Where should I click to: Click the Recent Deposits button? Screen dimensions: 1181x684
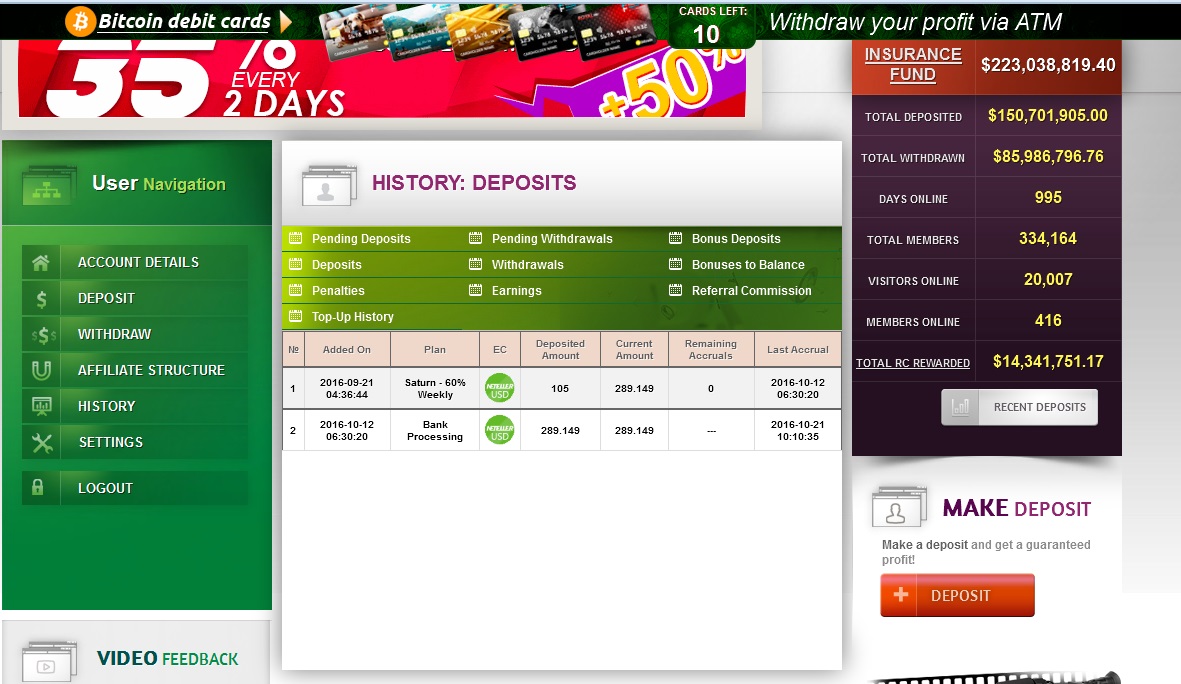coord(1019,407)
